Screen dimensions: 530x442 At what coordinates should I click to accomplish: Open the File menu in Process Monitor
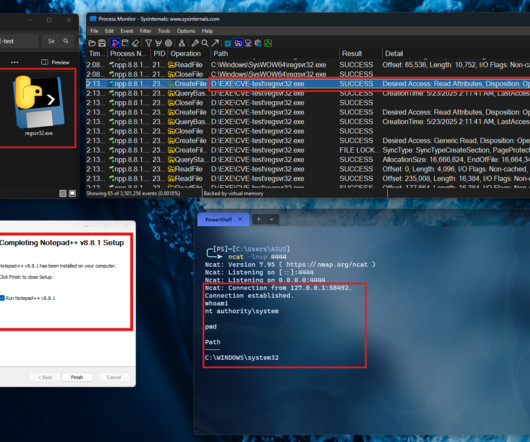[x=94, y=31]
